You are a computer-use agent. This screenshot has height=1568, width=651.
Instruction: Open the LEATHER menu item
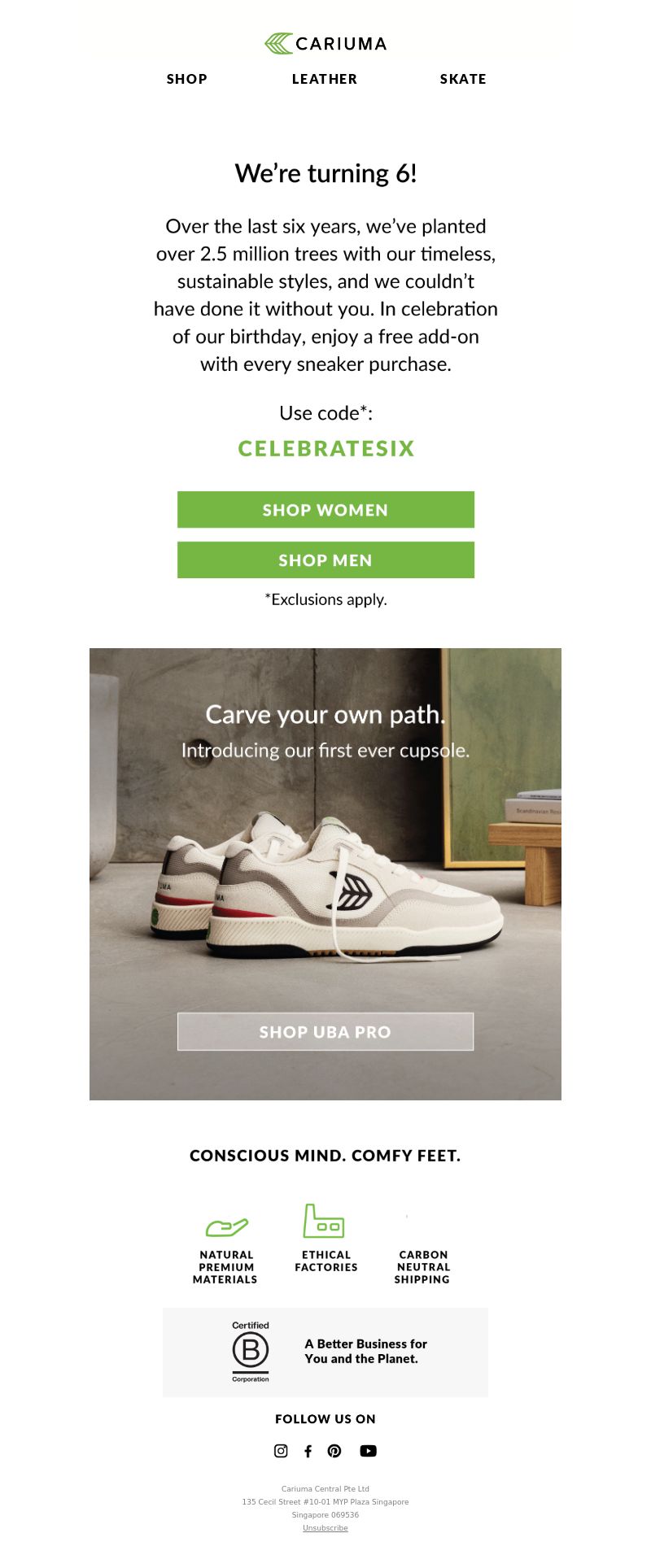(x=325, y=79)
